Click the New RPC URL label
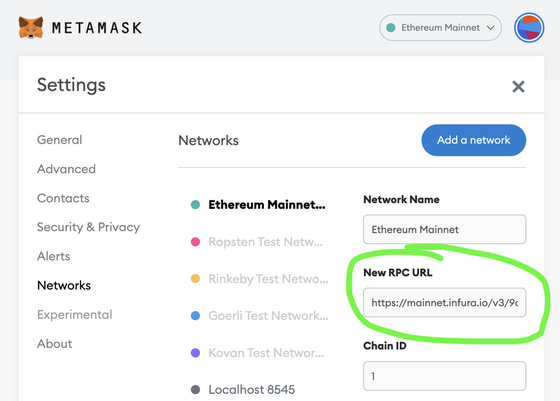Image resolution: width=560 pixels, height=401 pixels. click(x=398, y=272)
